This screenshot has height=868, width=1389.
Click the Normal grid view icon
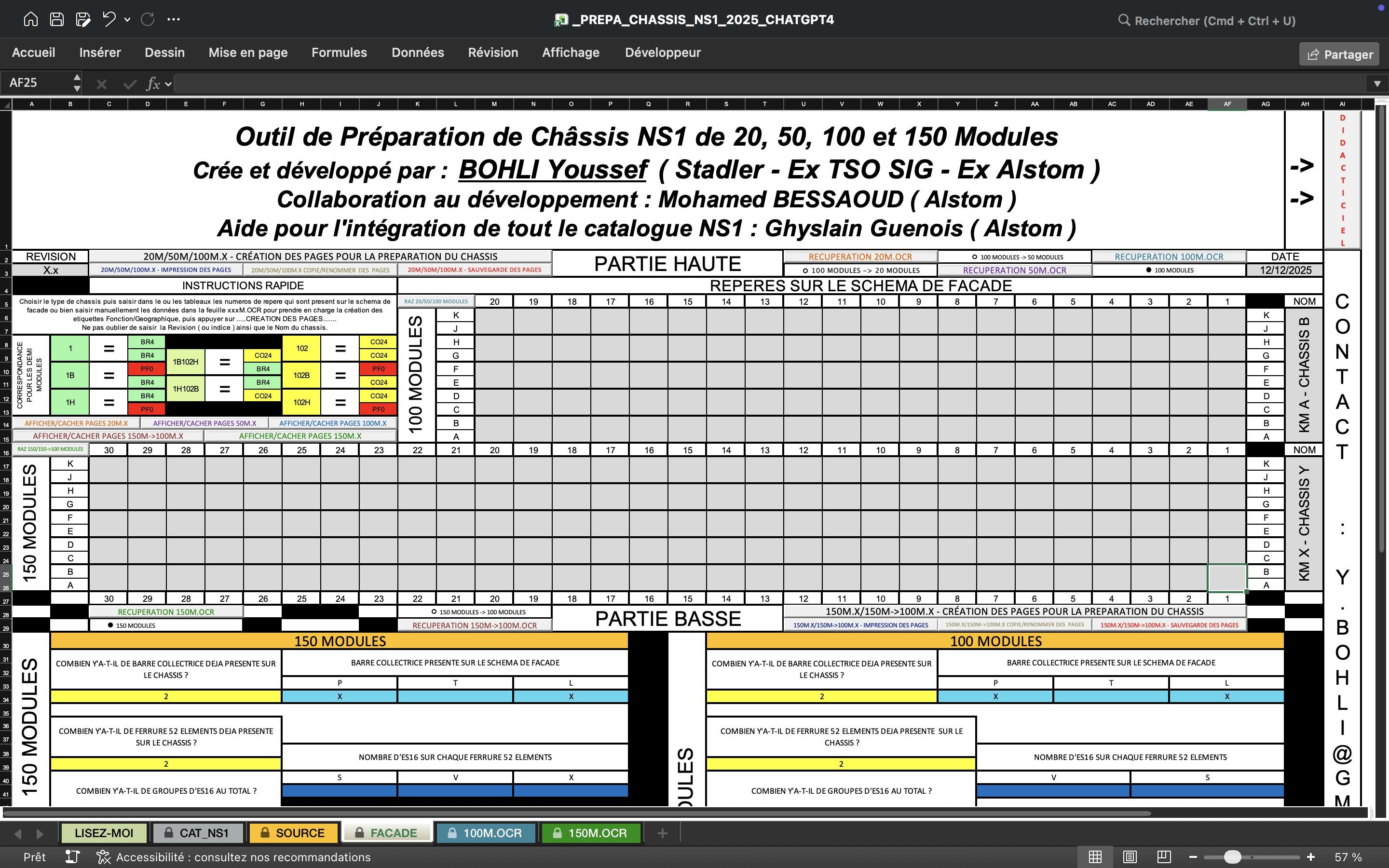[1095, 857]
